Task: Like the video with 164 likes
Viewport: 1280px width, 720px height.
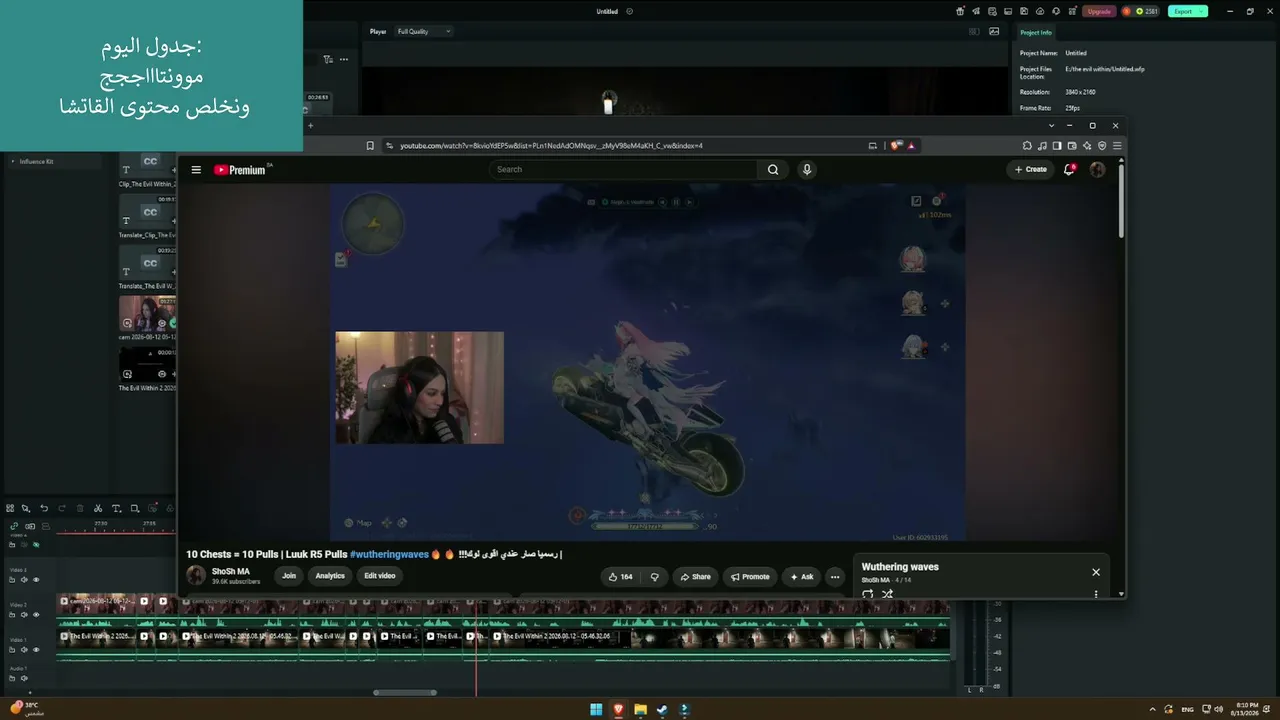Action: tap(621, 577)
